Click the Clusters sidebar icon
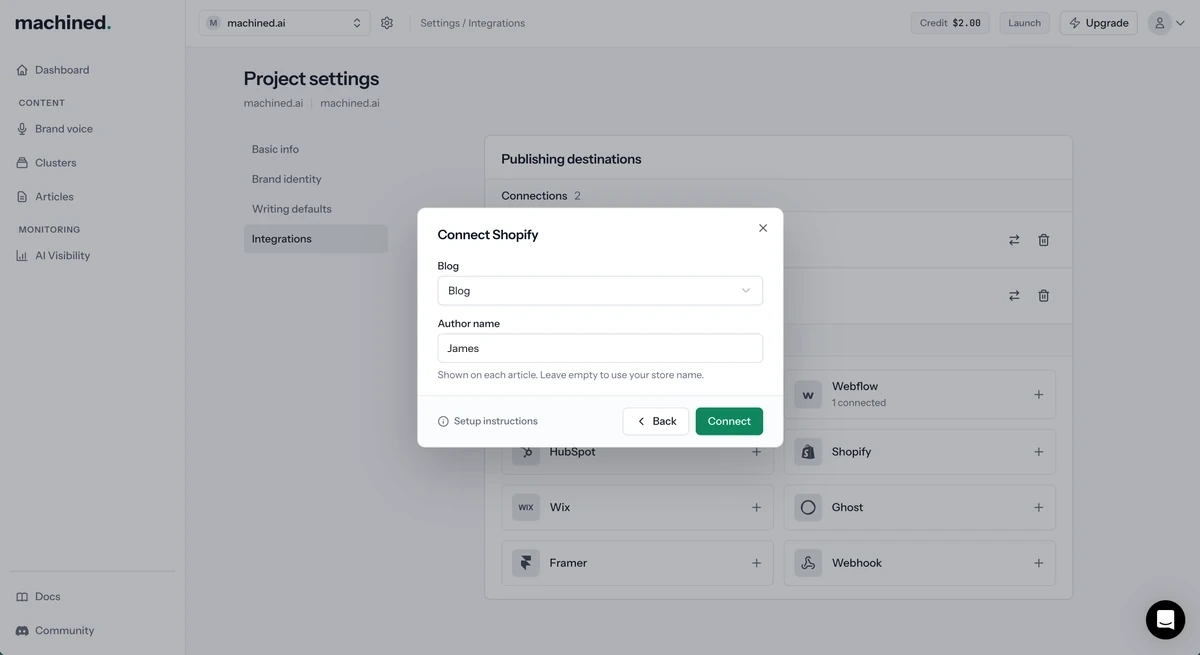Image resolution: width=1200 pixels, height=655 pixels. pos(22,163)
